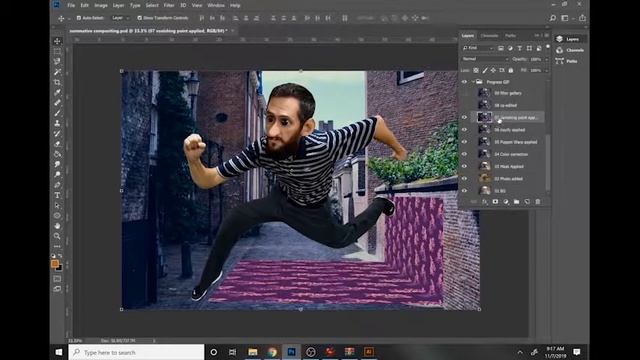Click the Edit Toolbar three-dots icon

pyautogui.click(x=57, y=246)
